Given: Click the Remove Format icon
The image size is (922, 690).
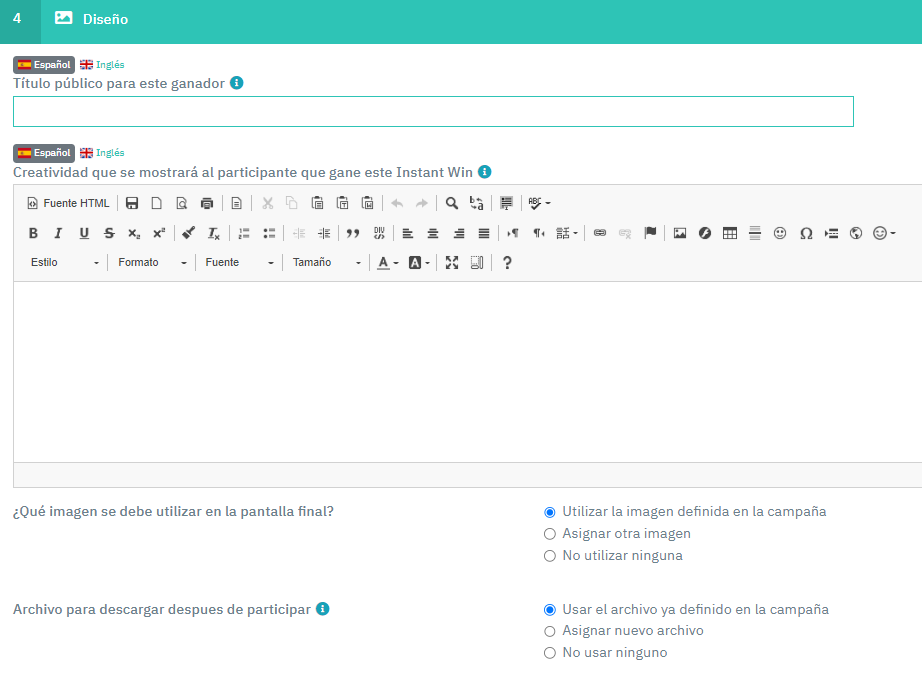Looking at the screenshot, I should coord(213,234).
